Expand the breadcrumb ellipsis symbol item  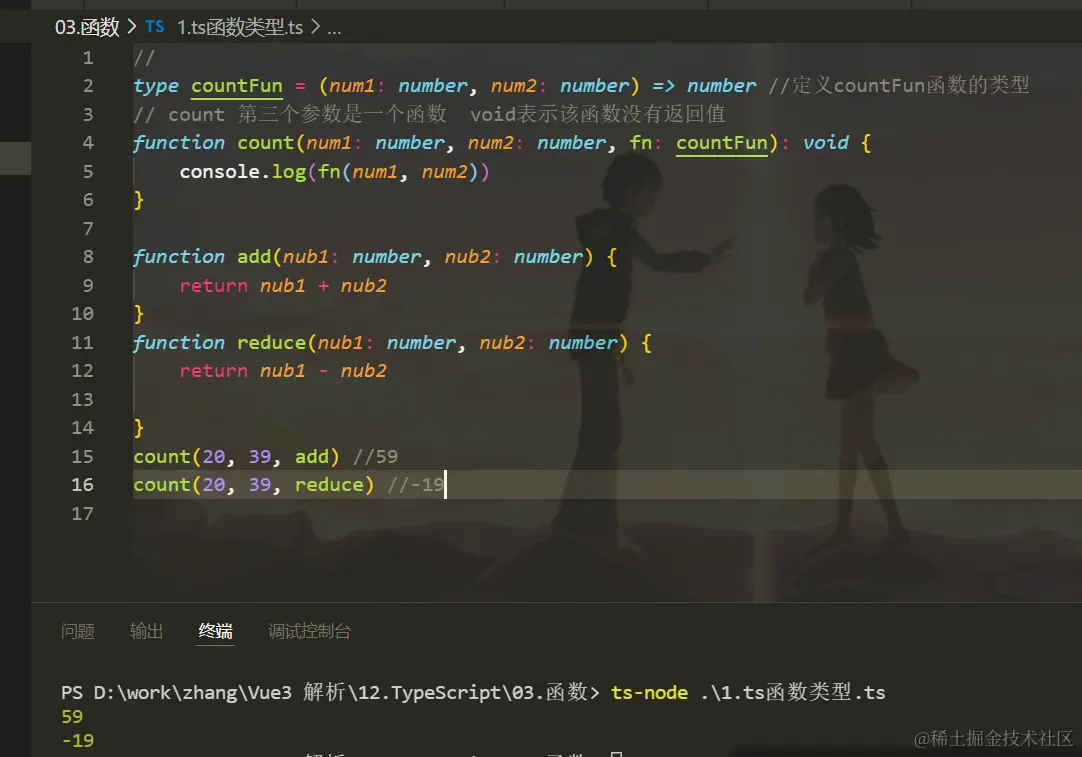click(x=334, y=28)
